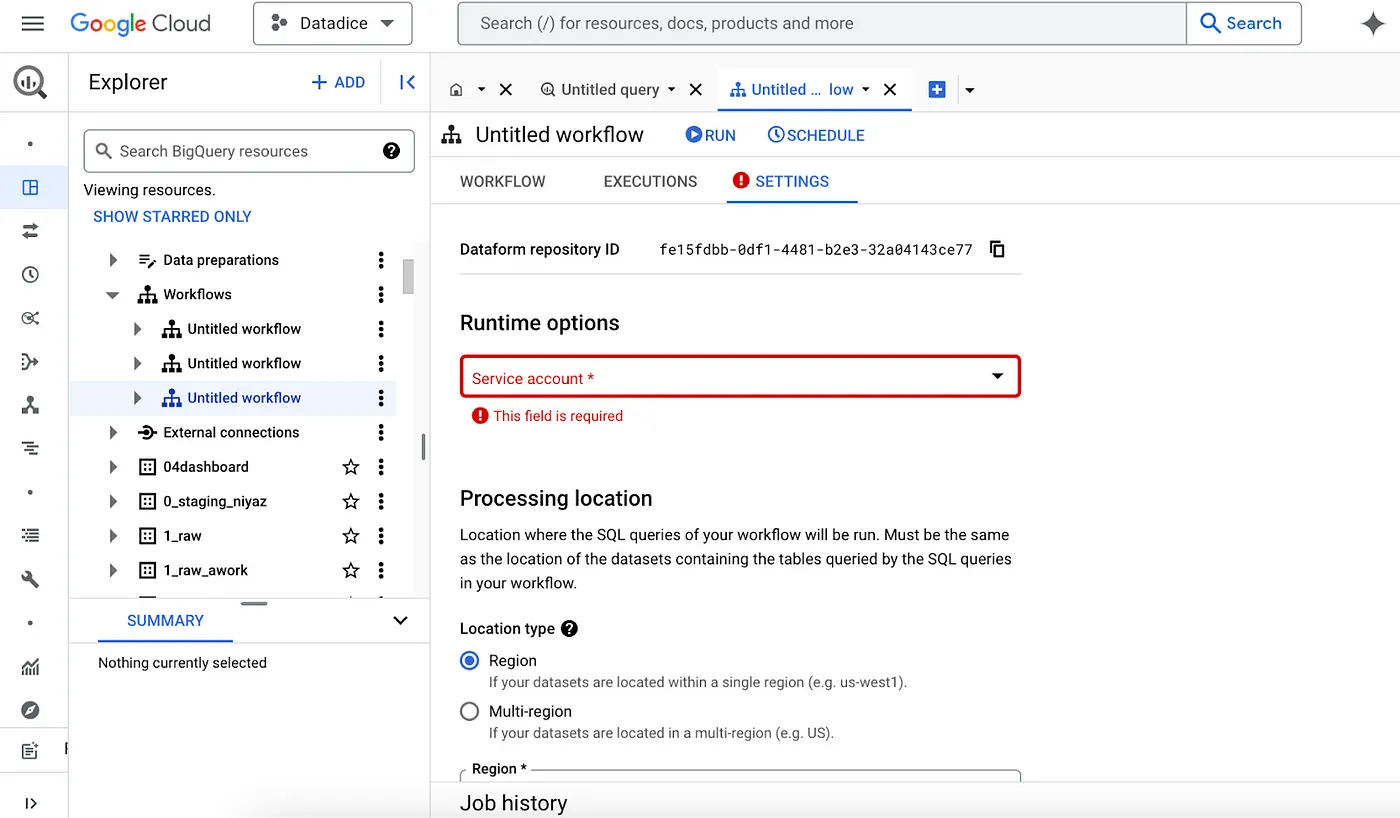Click the SCHEDULE button

click(x=816, y=135)
